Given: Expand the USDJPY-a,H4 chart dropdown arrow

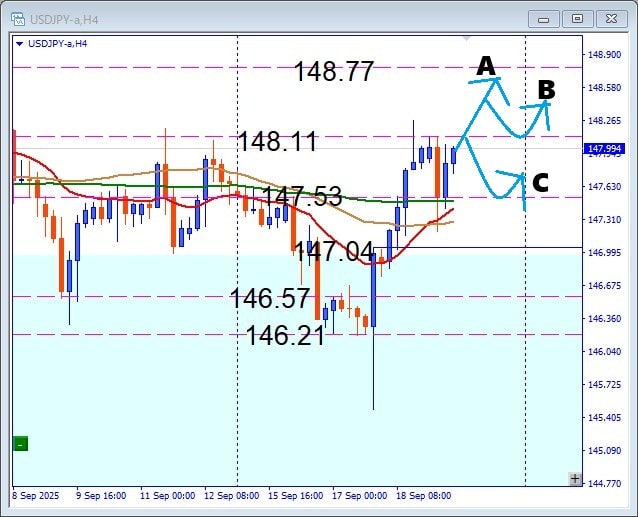Looking at the screenshot, I should 19,44.
